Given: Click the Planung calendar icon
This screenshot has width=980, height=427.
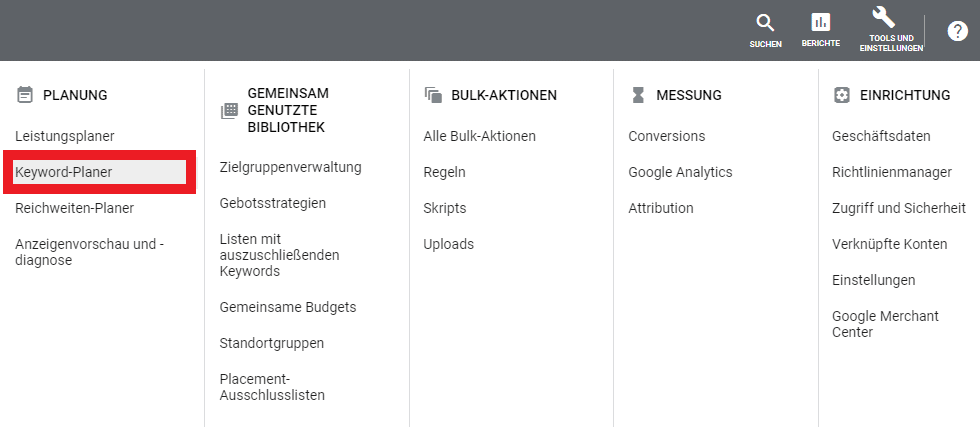Looking at the screenshot, I should (x=25, y=95).
